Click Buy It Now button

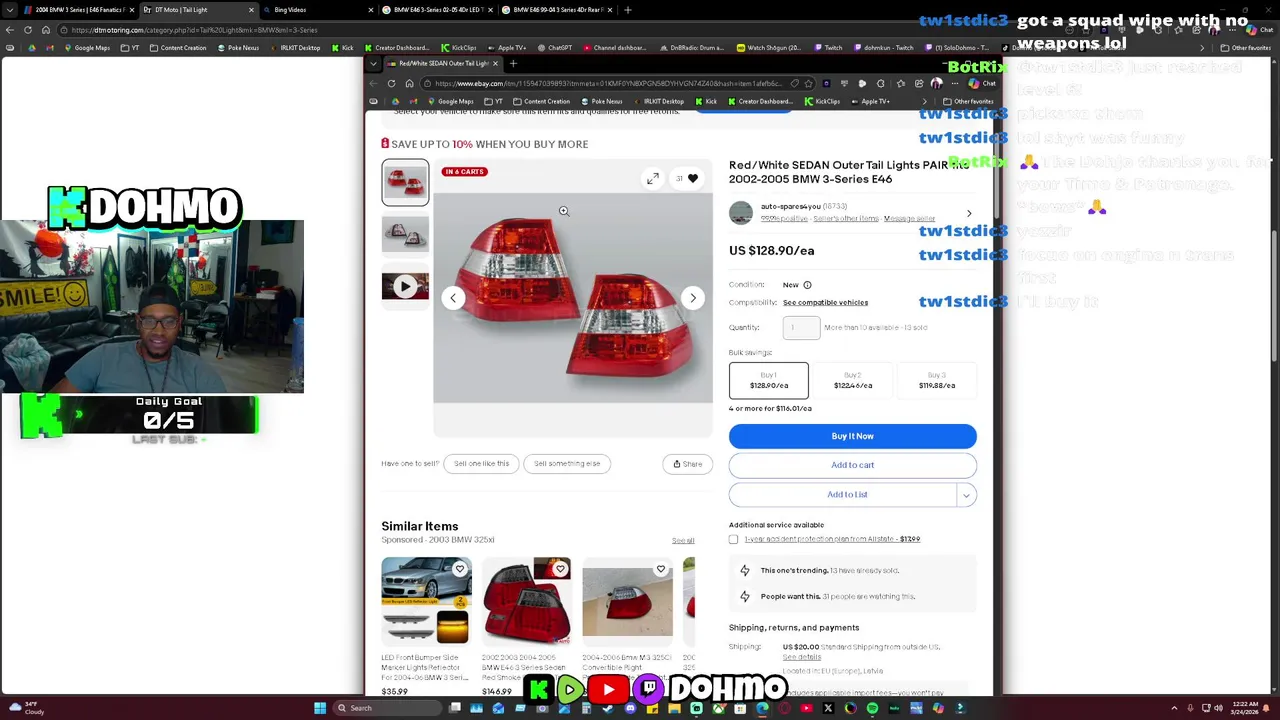click(852, 436)
